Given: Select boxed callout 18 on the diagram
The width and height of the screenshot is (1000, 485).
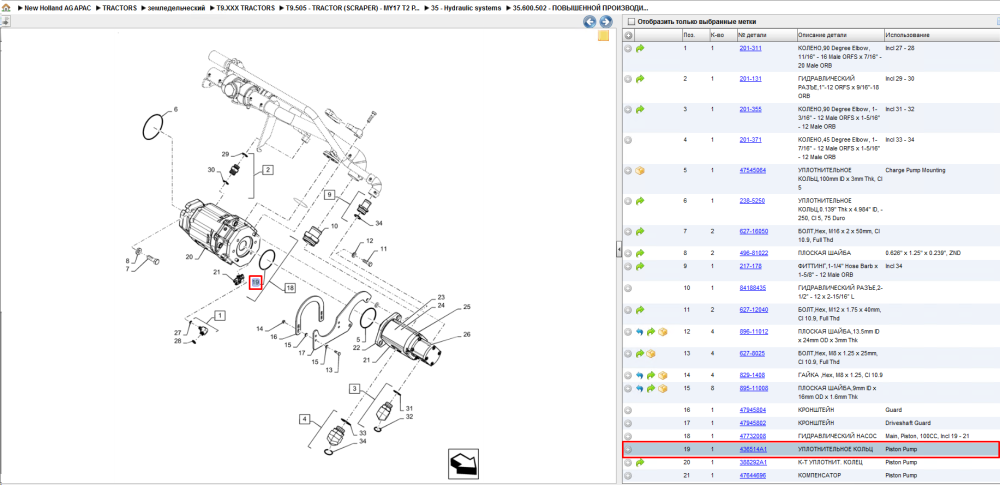Looking at the screenshot, I should (290, 288).
